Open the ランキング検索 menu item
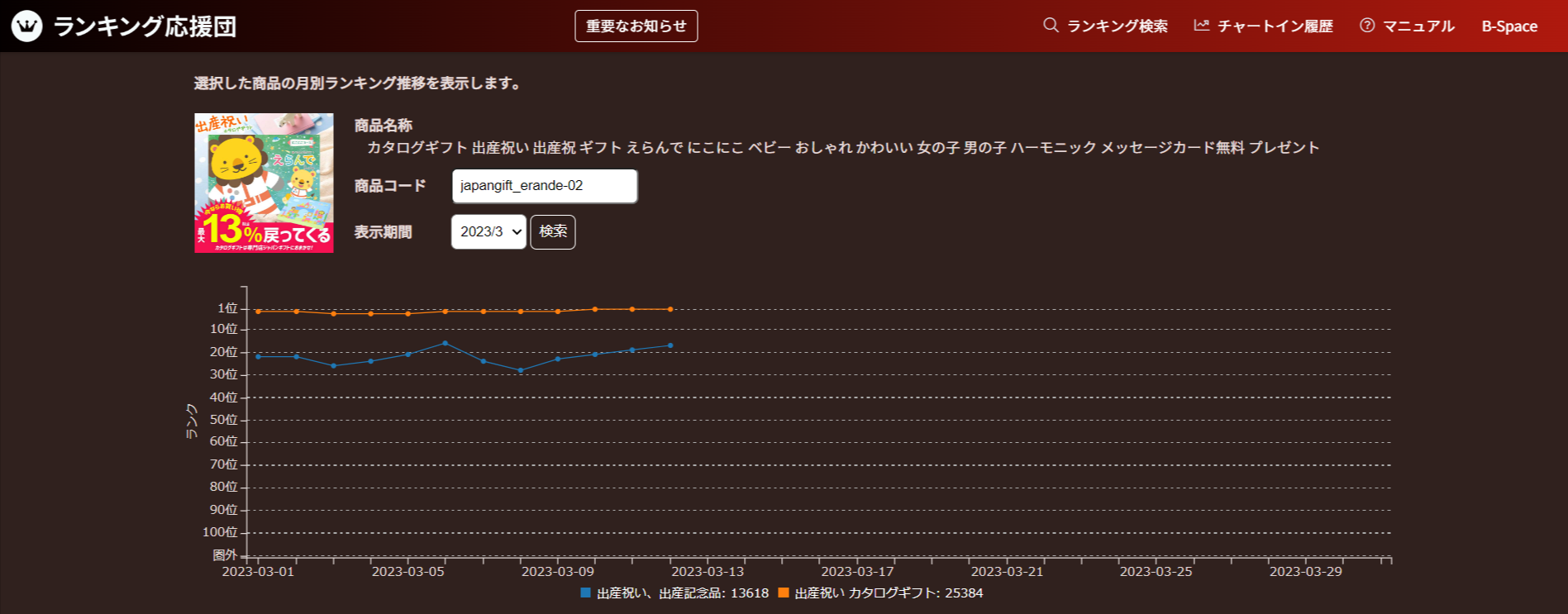Viewport: 1568px width, 614px height. [x=1117, y=26]
